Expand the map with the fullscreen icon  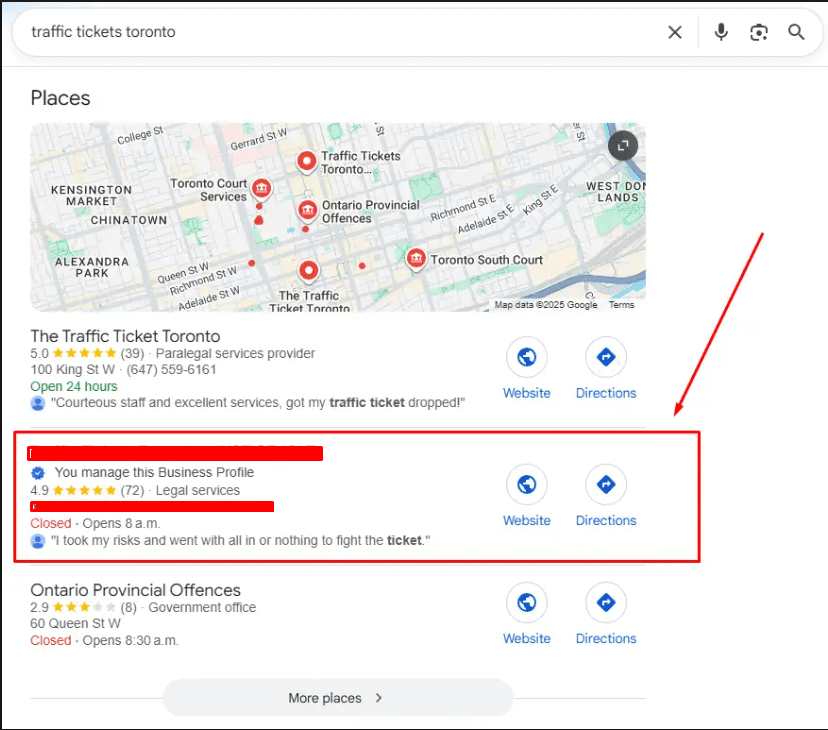coord(623,145)
